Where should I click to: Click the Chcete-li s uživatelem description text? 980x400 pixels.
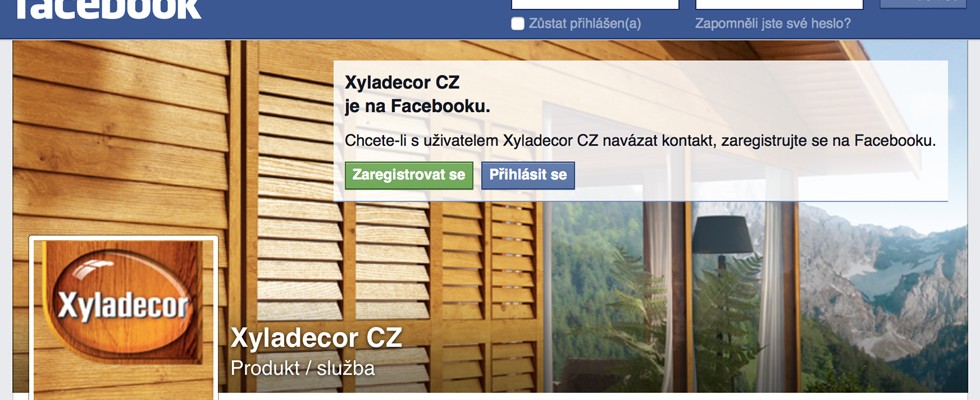click(641, 141)
